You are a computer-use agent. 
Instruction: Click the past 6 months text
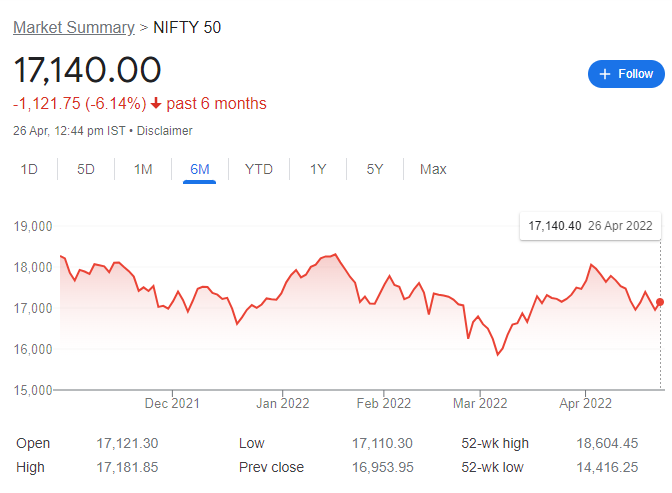(x=216, y=104)
